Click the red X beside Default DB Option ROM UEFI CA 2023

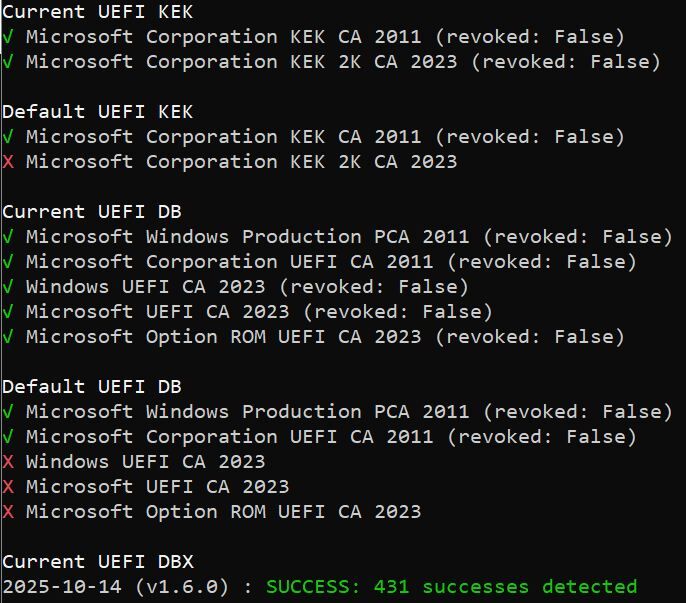(x=8, y=512)
